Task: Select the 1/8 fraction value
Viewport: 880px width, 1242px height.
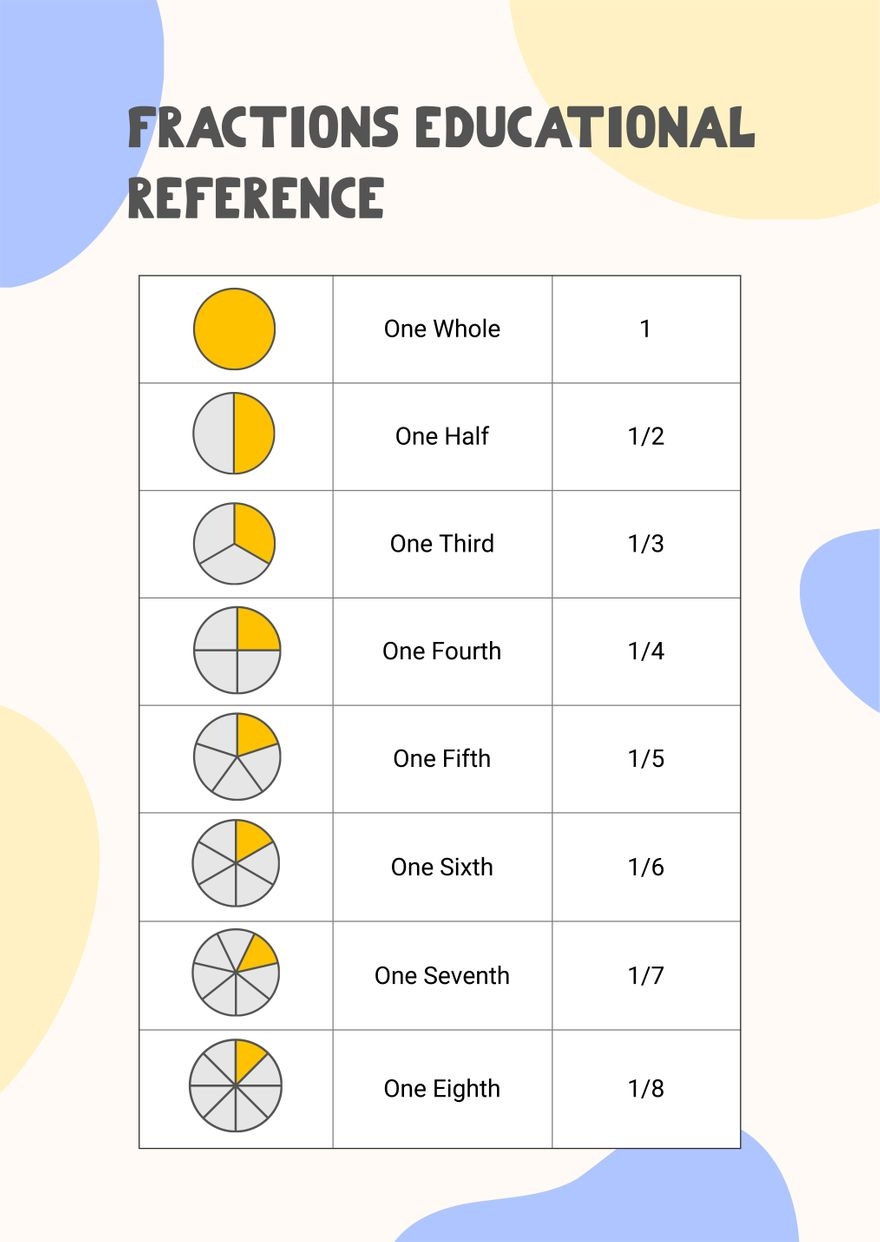Action: (x=646, y=1089)
